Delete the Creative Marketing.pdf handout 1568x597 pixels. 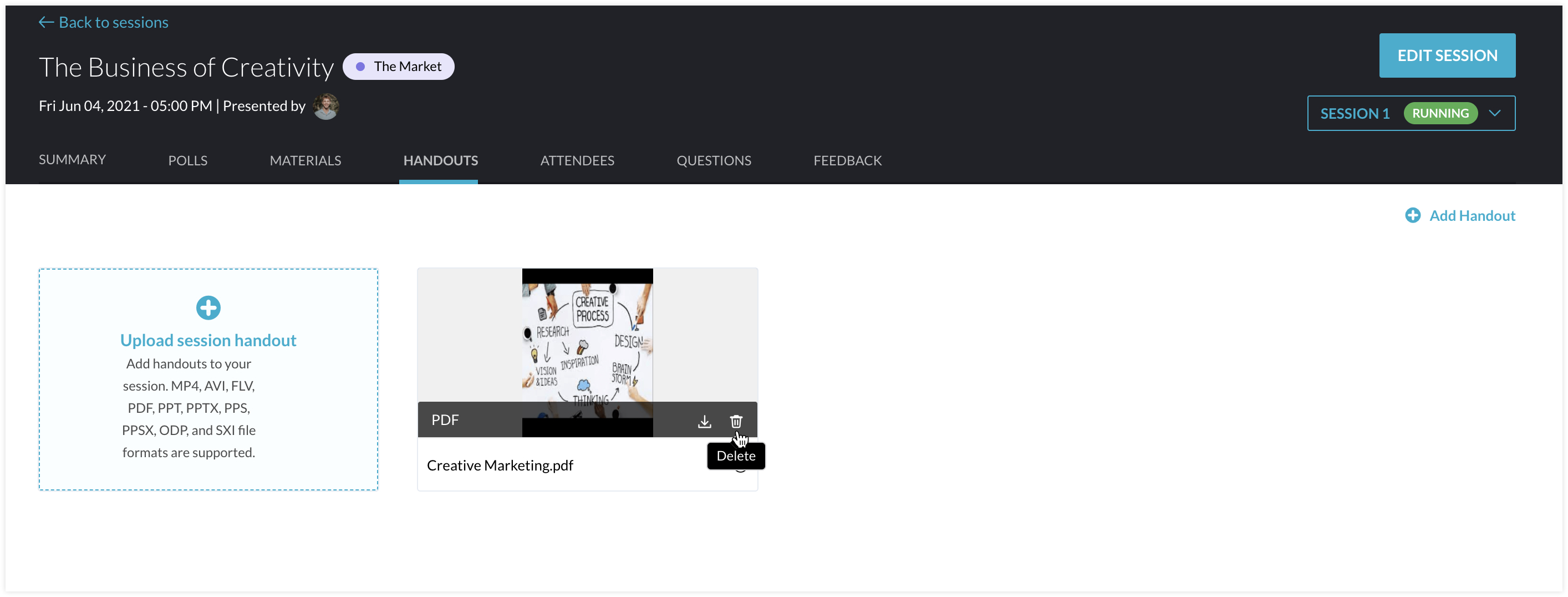coord(736,421)
